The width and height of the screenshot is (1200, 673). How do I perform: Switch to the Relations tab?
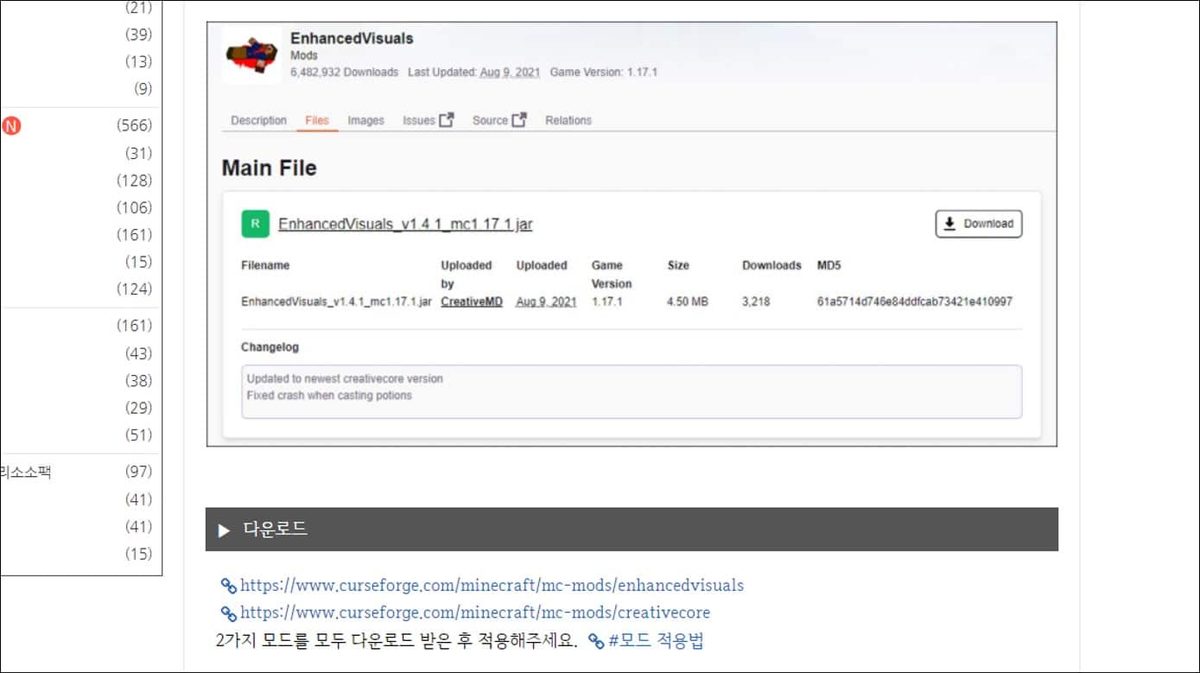[568, 120]
